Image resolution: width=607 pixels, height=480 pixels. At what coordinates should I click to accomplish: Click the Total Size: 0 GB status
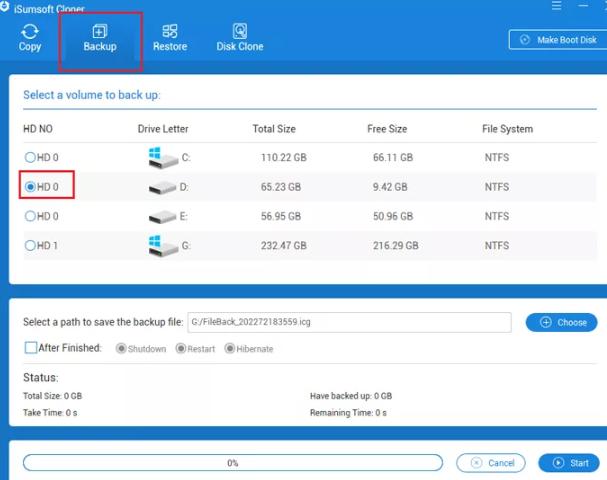pos(52,396)
